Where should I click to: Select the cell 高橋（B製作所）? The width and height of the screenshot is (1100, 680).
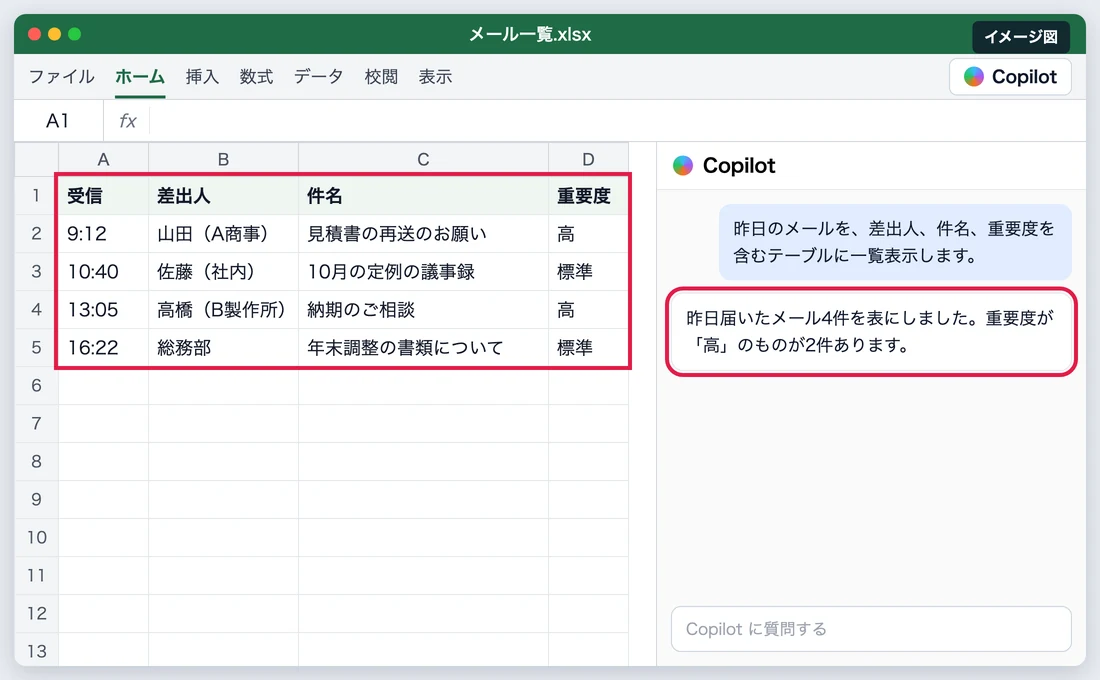(223, 309)
